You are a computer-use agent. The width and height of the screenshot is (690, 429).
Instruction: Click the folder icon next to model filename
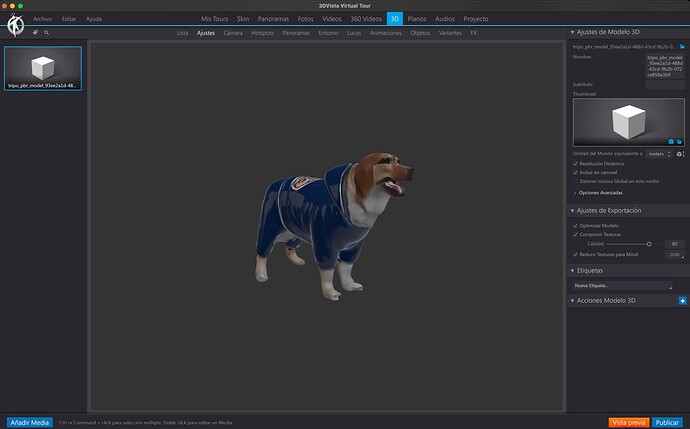pos(682,46)
